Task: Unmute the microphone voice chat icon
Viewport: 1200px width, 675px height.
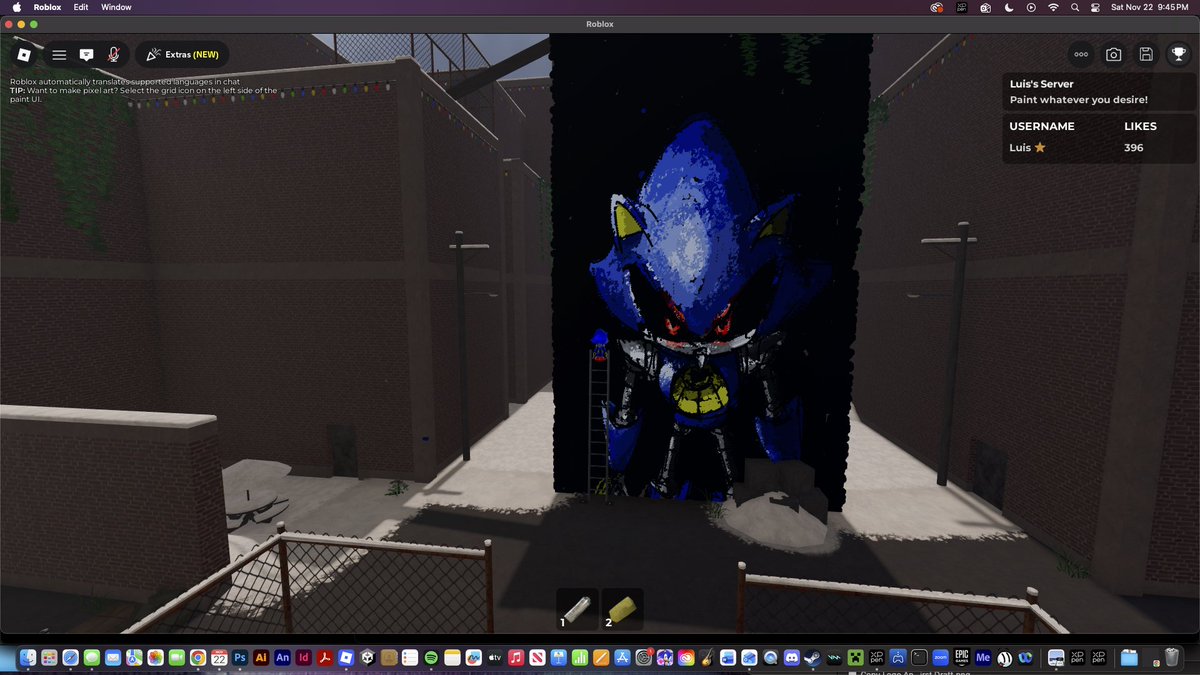Action: click(114, 55)
